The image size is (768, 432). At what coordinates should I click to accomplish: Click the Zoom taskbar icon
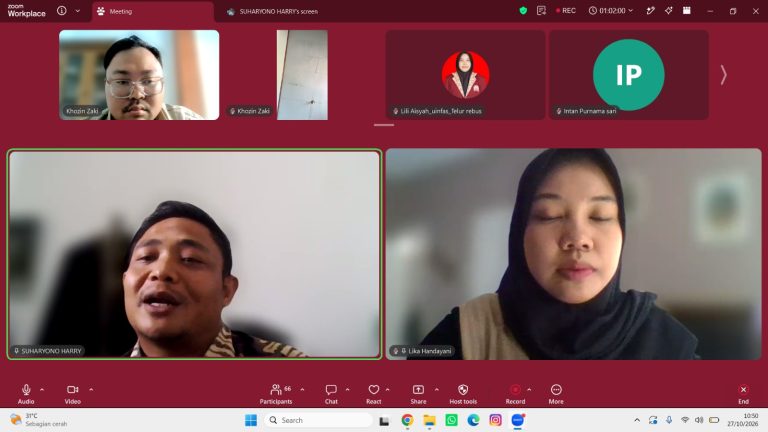point(518,420)
